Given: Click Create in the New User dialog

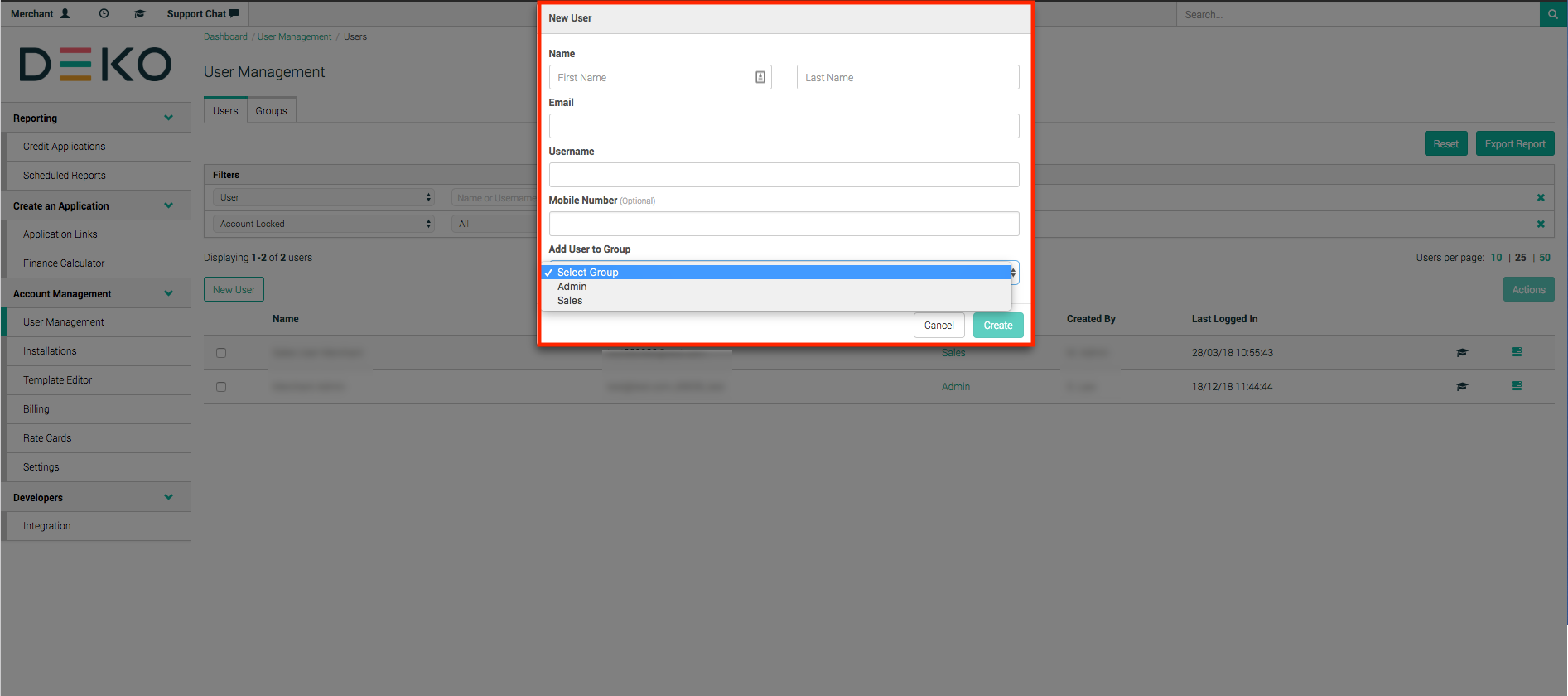Looking at the screenshot, I should point(998,326).
